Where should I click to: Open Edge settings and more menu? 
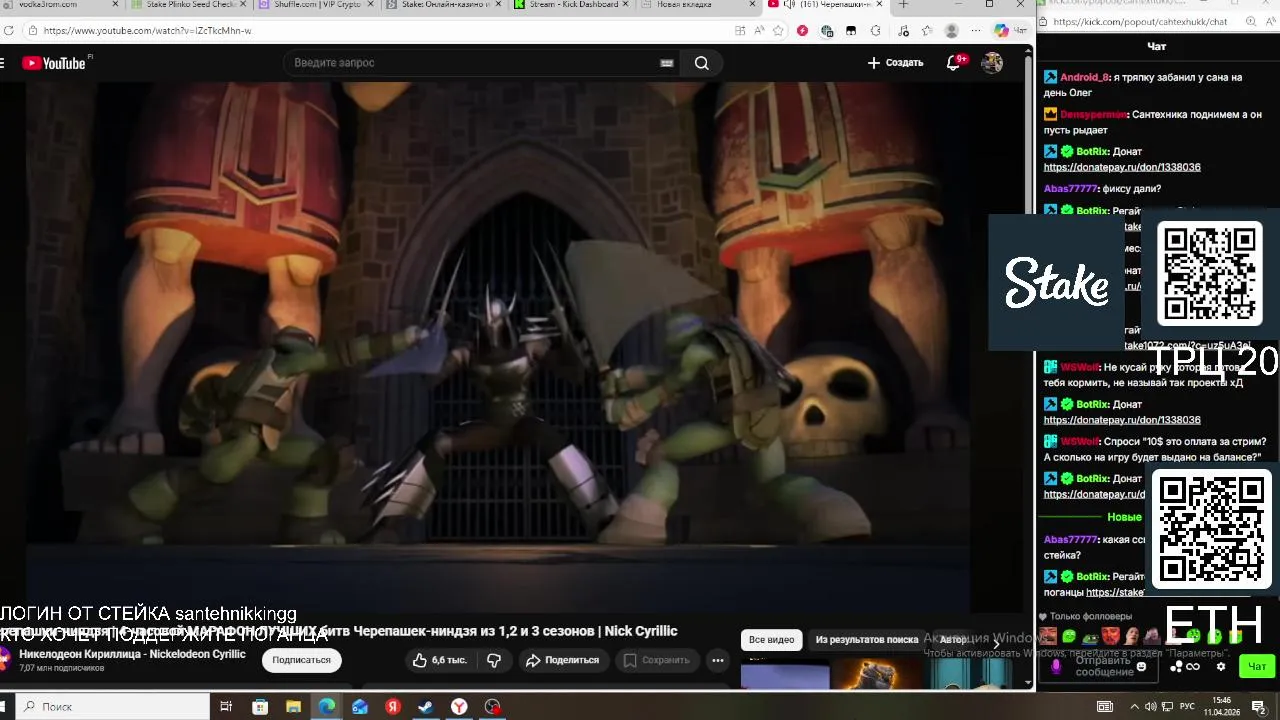pyautogui.click(x=976, y=31)
